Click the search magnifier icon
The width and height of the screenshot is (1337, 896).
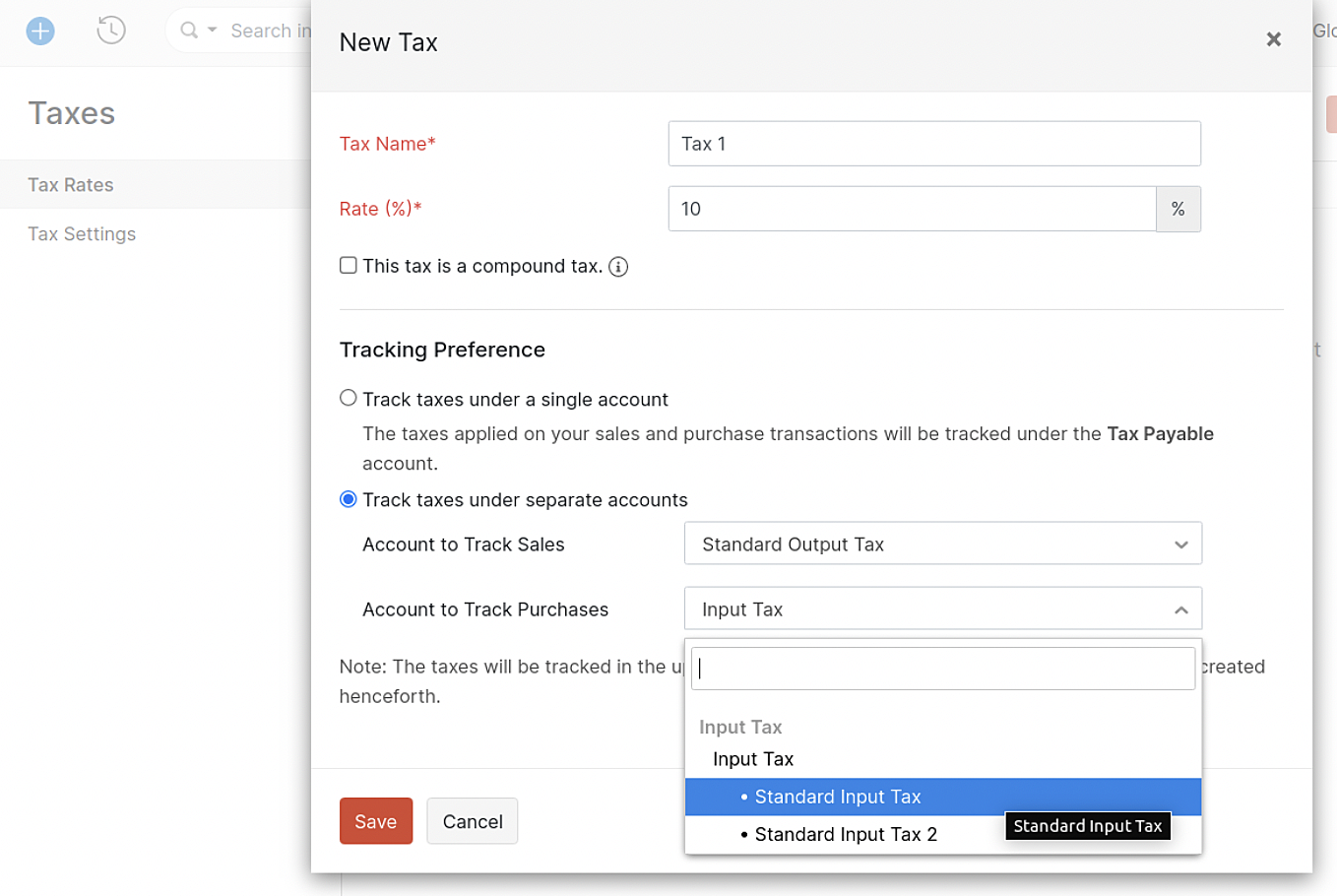coord(189,31)
